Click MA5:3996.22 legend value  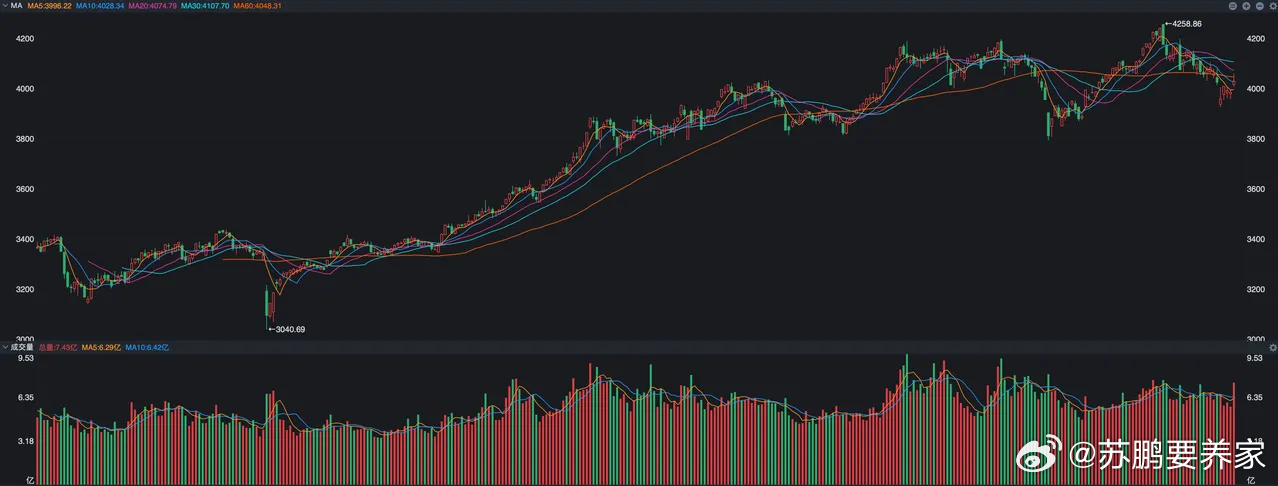50,6
